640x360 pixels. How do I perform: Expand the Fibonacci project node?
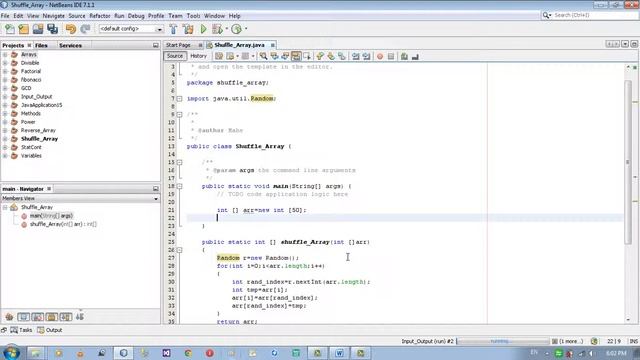(x=5, y=80)
